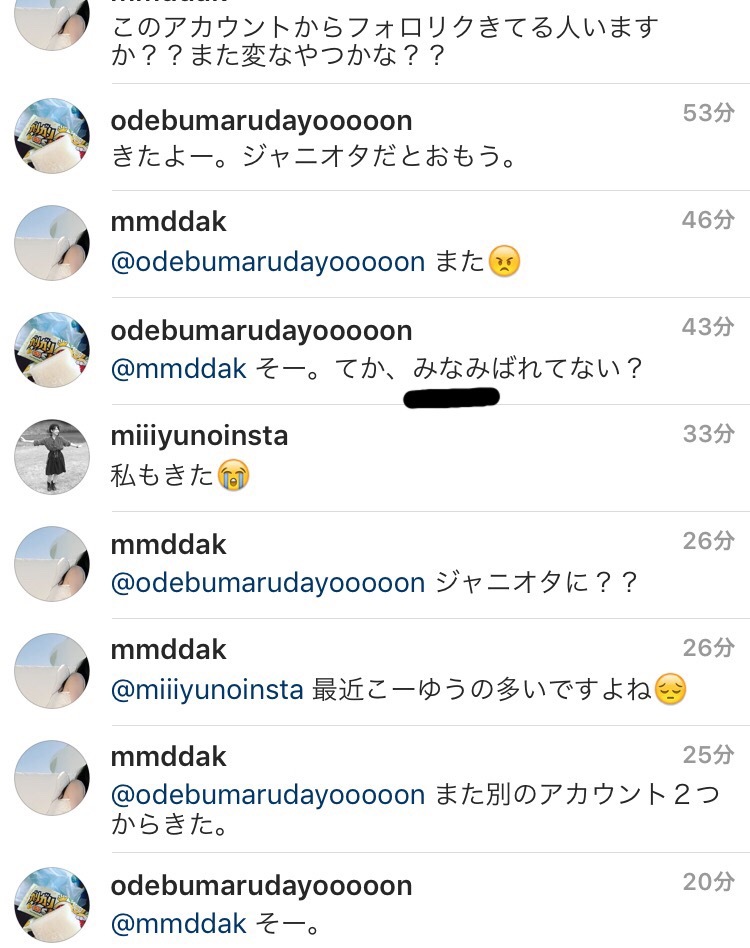Open @mmddak mention in 43分 comment
The width and height of the screenshot is (750, 948).
point(179,369)
